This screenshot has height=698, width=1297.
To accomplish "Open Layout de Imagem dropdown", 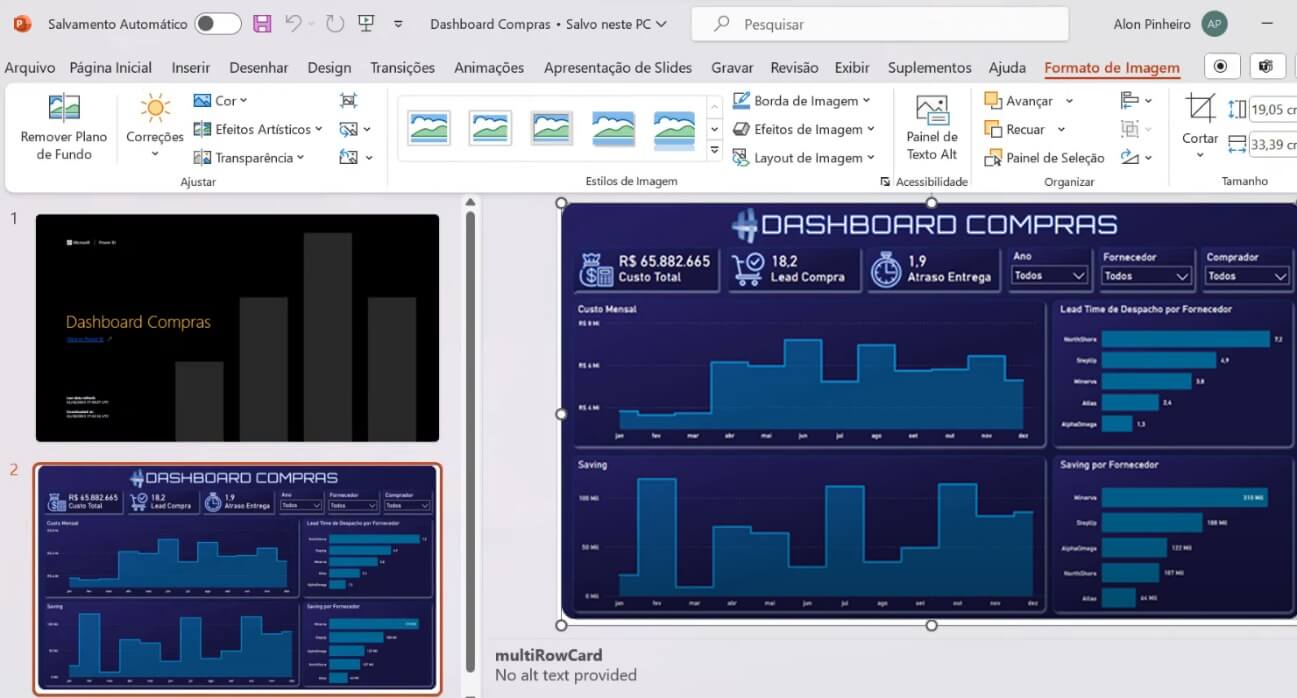I will (x=803, y=157).
